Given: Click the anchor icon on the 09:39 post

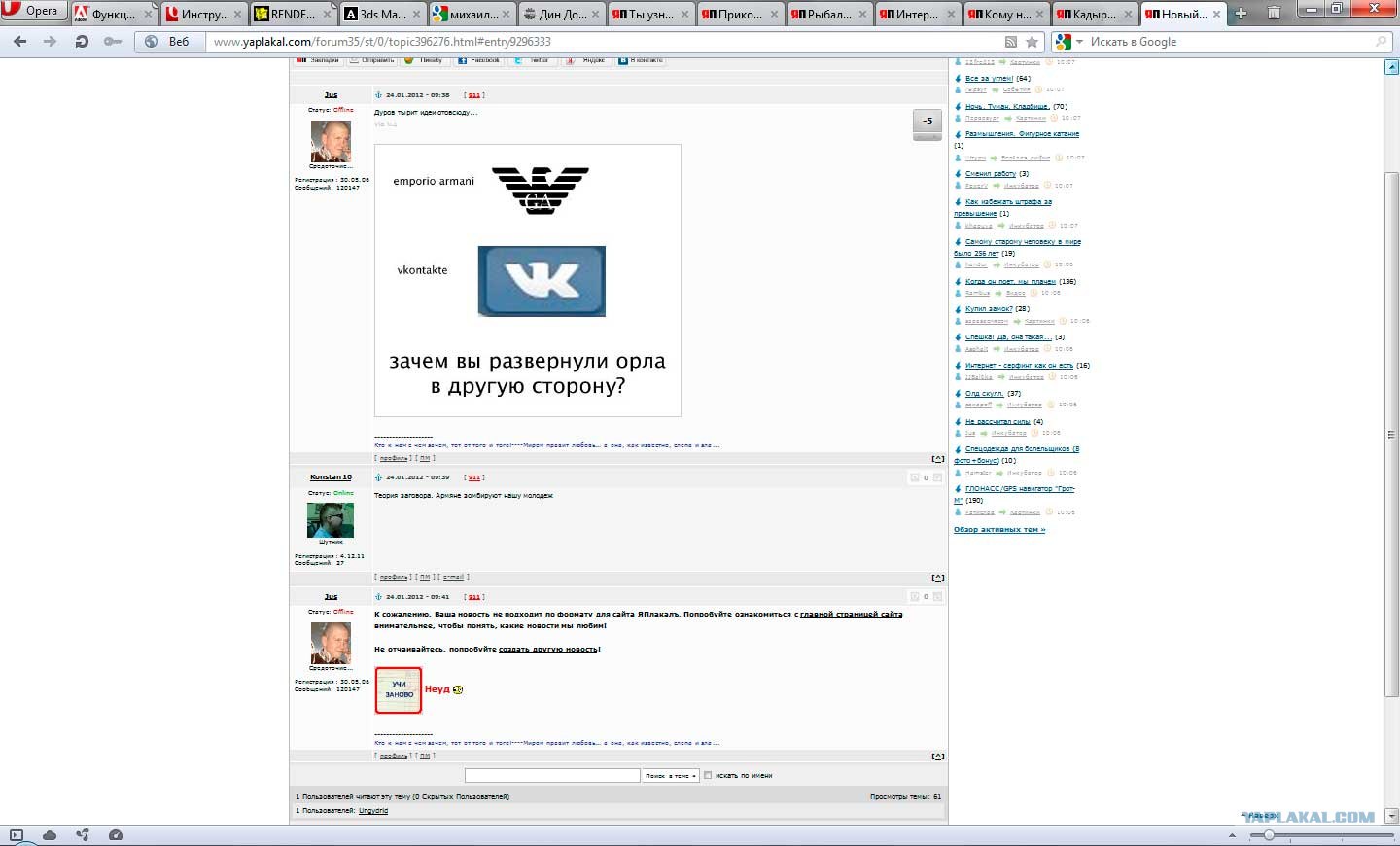Looking at the screenshot, I should coord(378,477).
